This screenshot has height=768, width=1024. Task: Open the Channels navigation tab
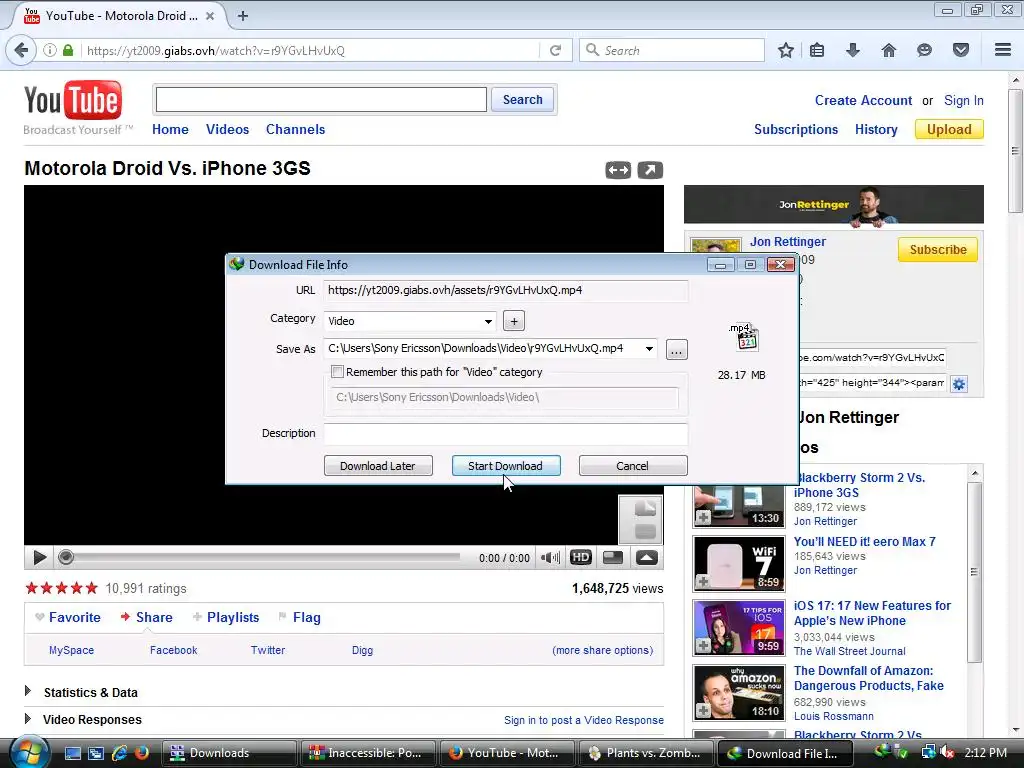pos(295,129)
